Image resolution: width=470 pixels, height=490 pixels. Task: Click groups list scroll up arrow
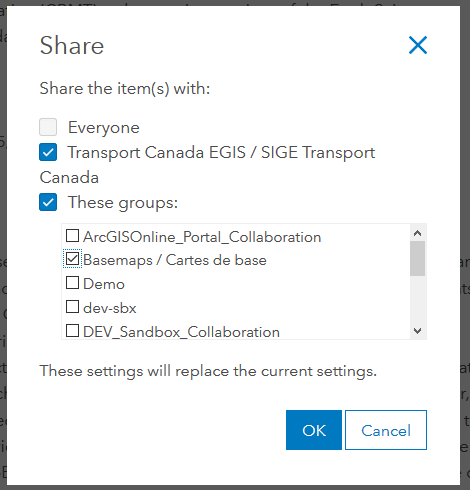coord(418,233)
